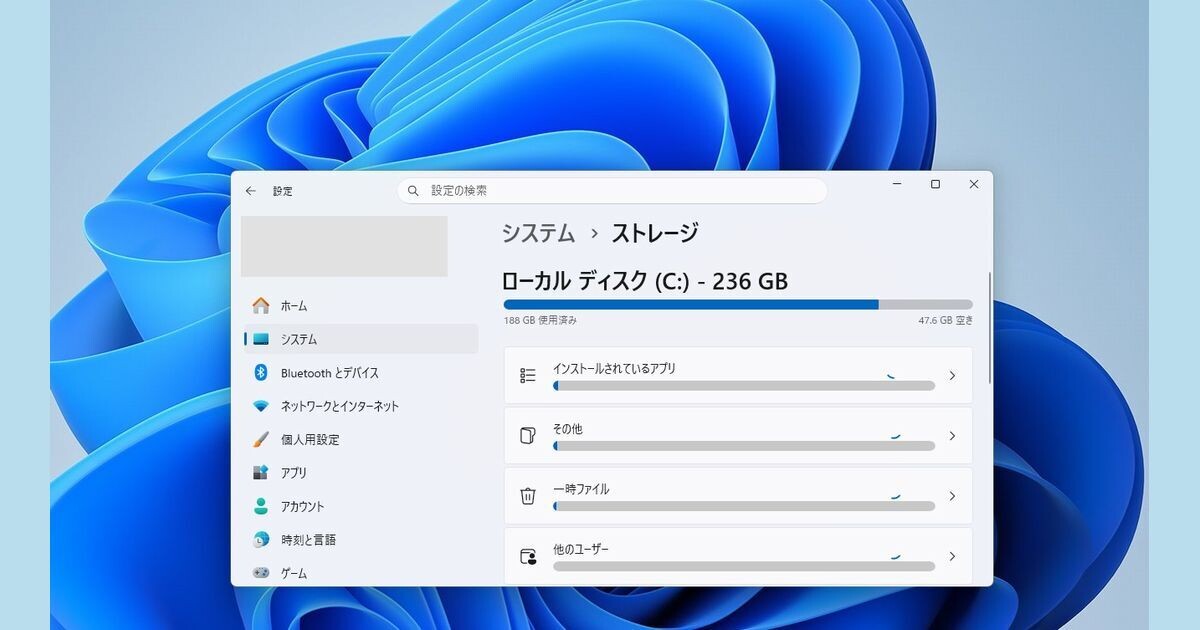The width and height of the screenshot is (1200, 630).
Task: Go to ネットワークとインターネット settings
Action: tap(361, 406)
